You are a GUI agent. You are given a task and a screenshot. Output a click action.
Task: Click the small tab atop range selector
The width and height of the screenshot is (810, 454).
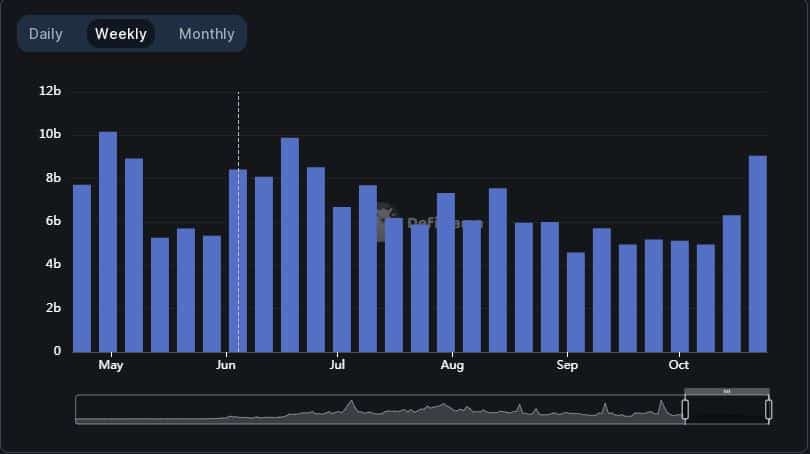pos(727,392)
